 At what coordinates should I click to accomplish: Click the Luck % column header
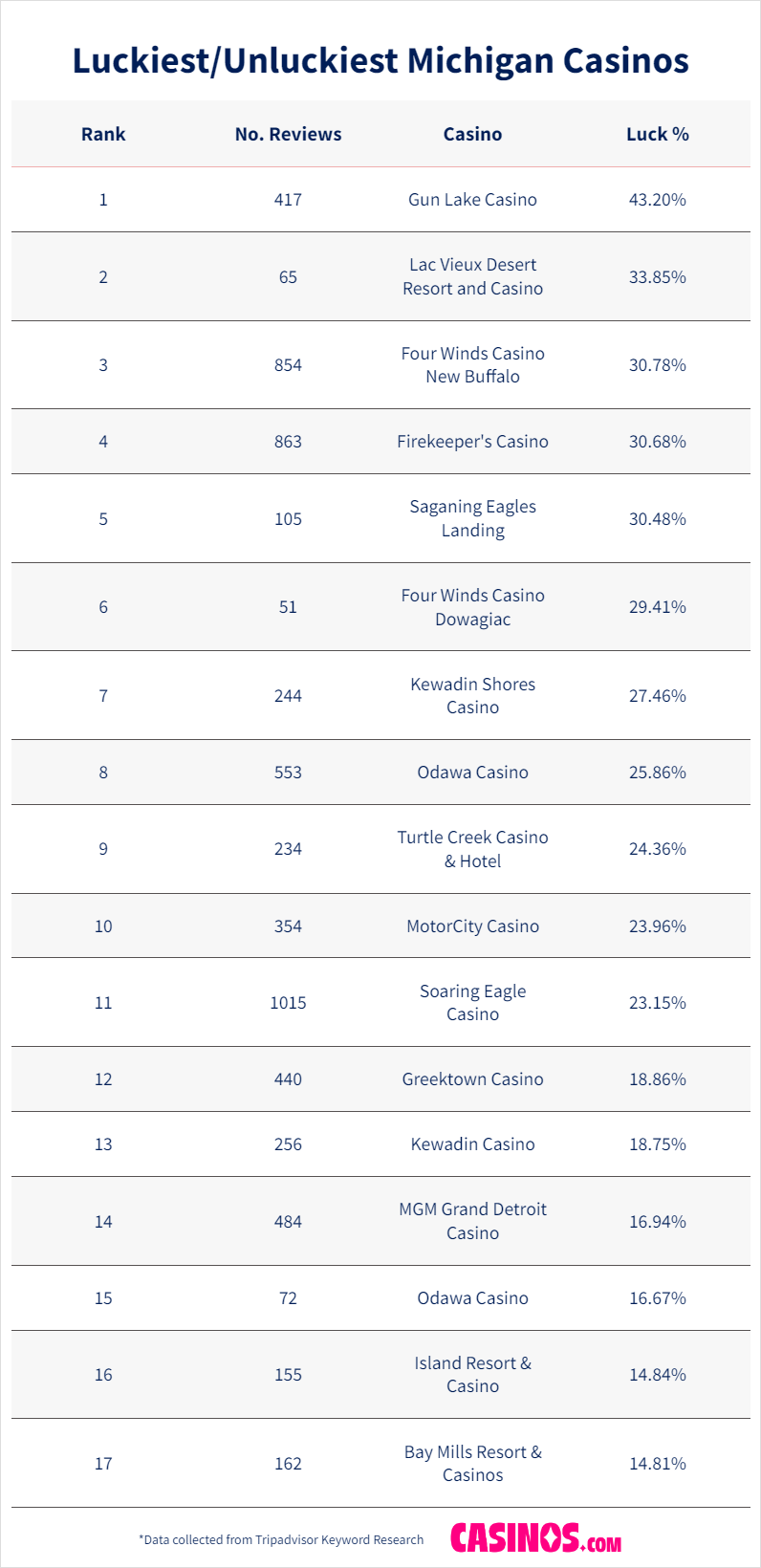657,135
